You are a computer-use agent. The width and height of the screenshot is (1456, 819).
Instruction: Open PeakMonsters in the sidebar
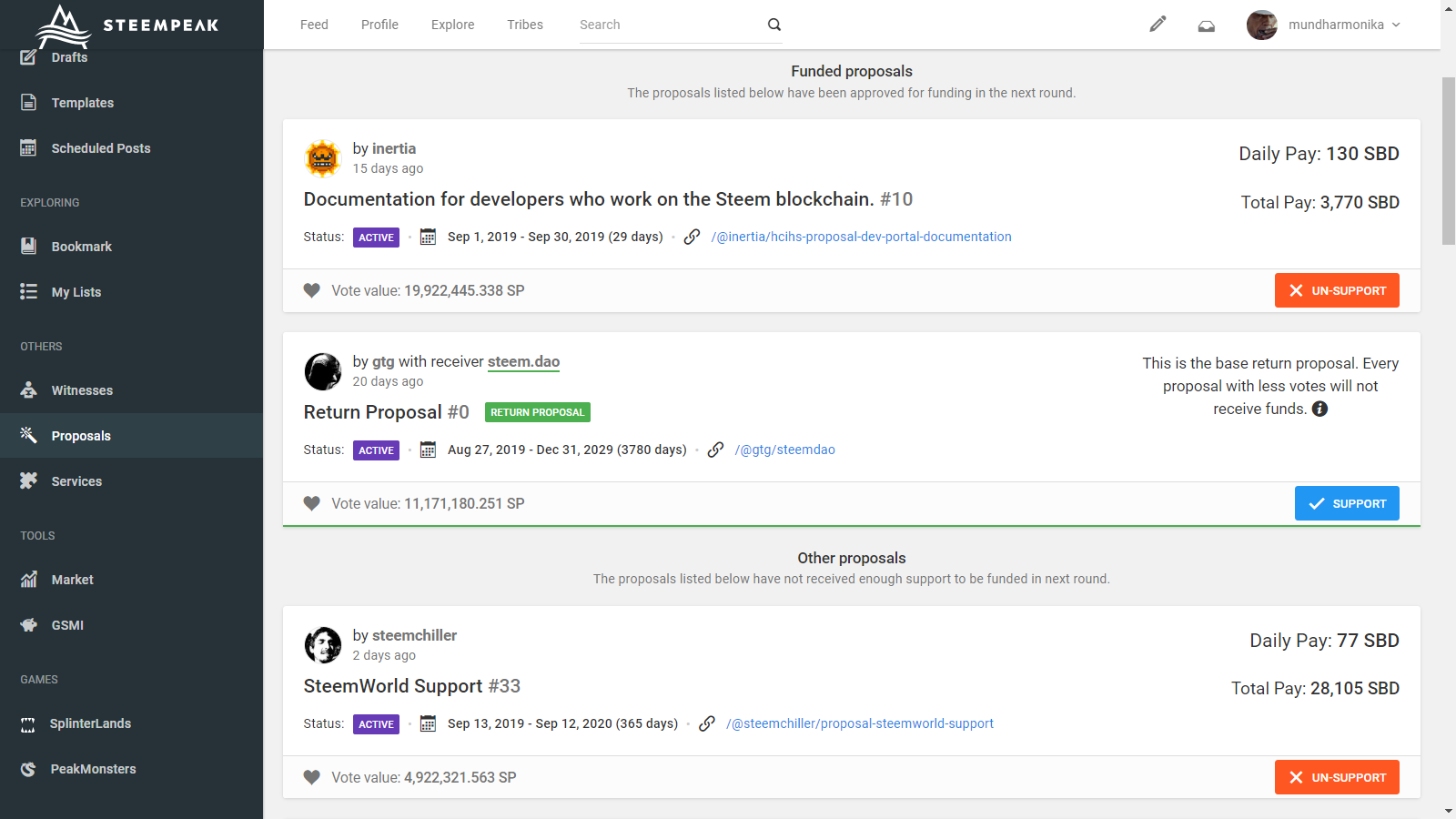pyautogui.click(x=93, y=769)
